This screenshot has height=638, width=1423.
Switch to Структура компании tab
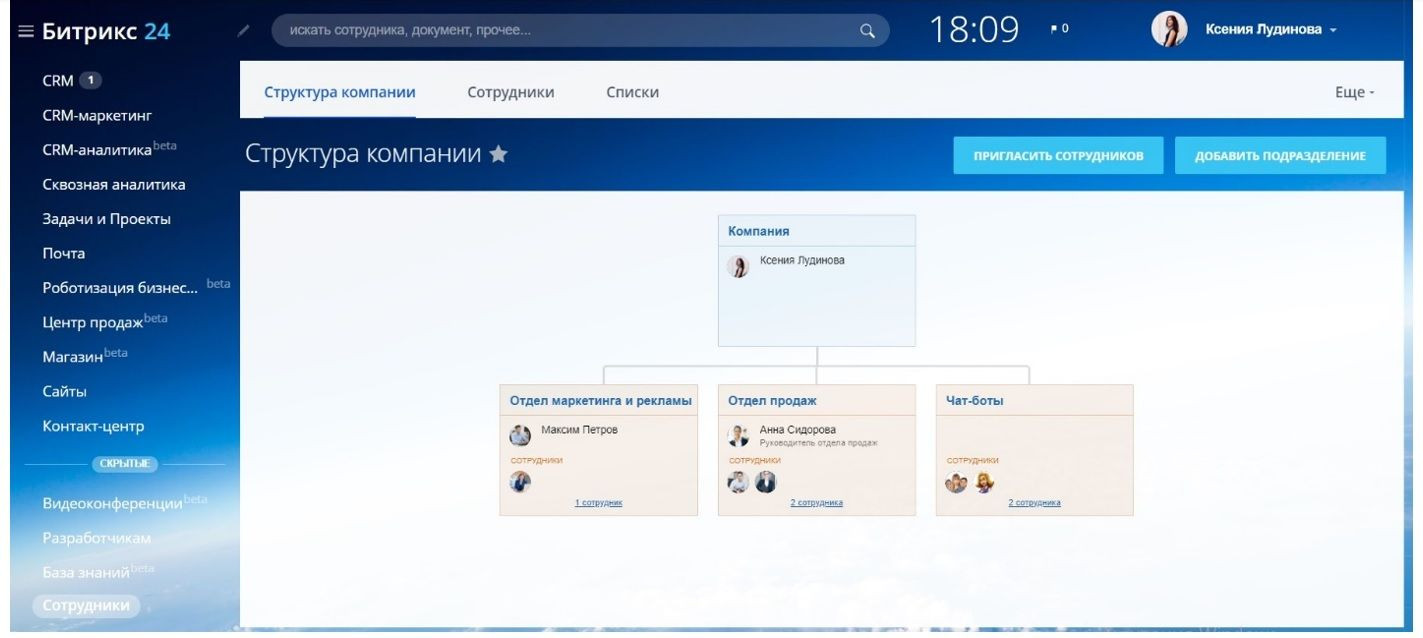[340, 92]
